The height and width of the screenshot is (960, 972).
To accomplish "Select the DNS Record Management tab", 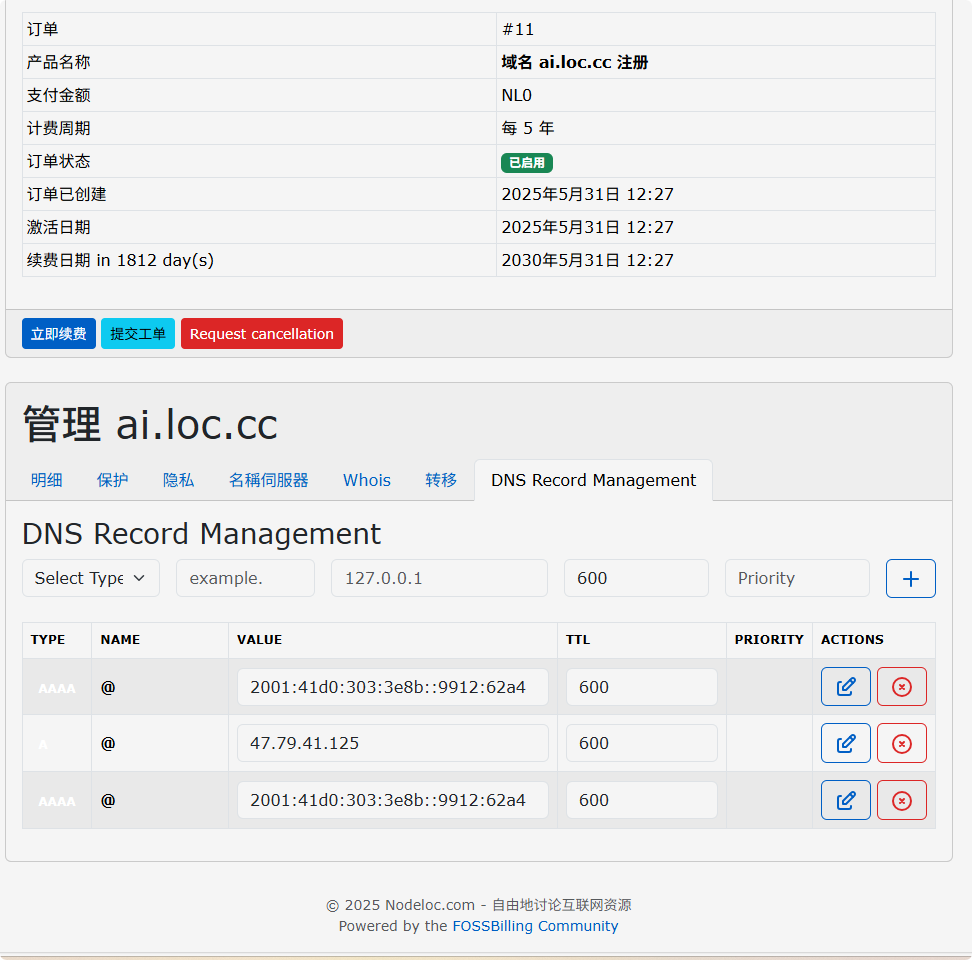I will [x=593, y=480].
